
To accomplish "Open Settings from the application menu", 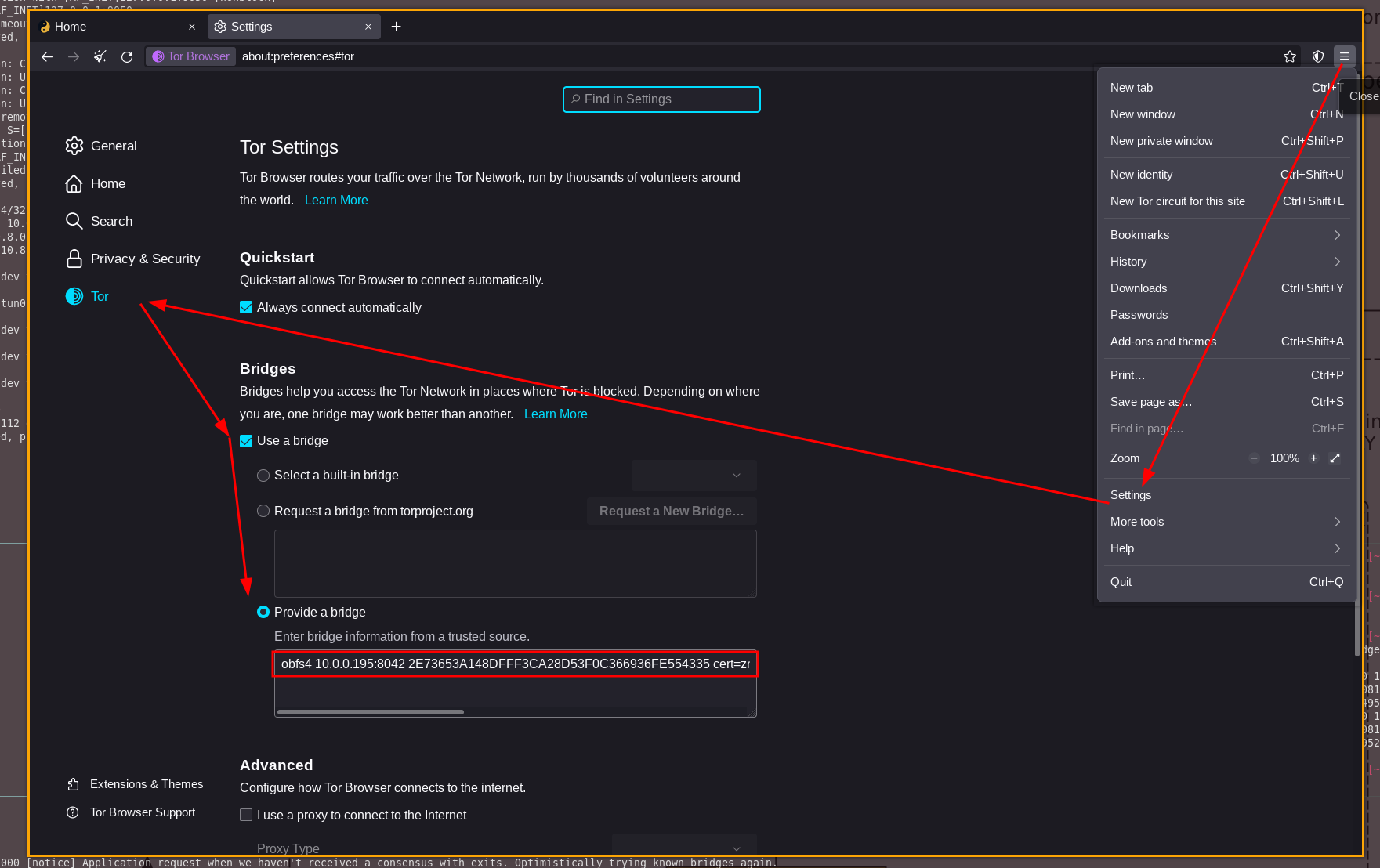I will [x=1226, y=495].
